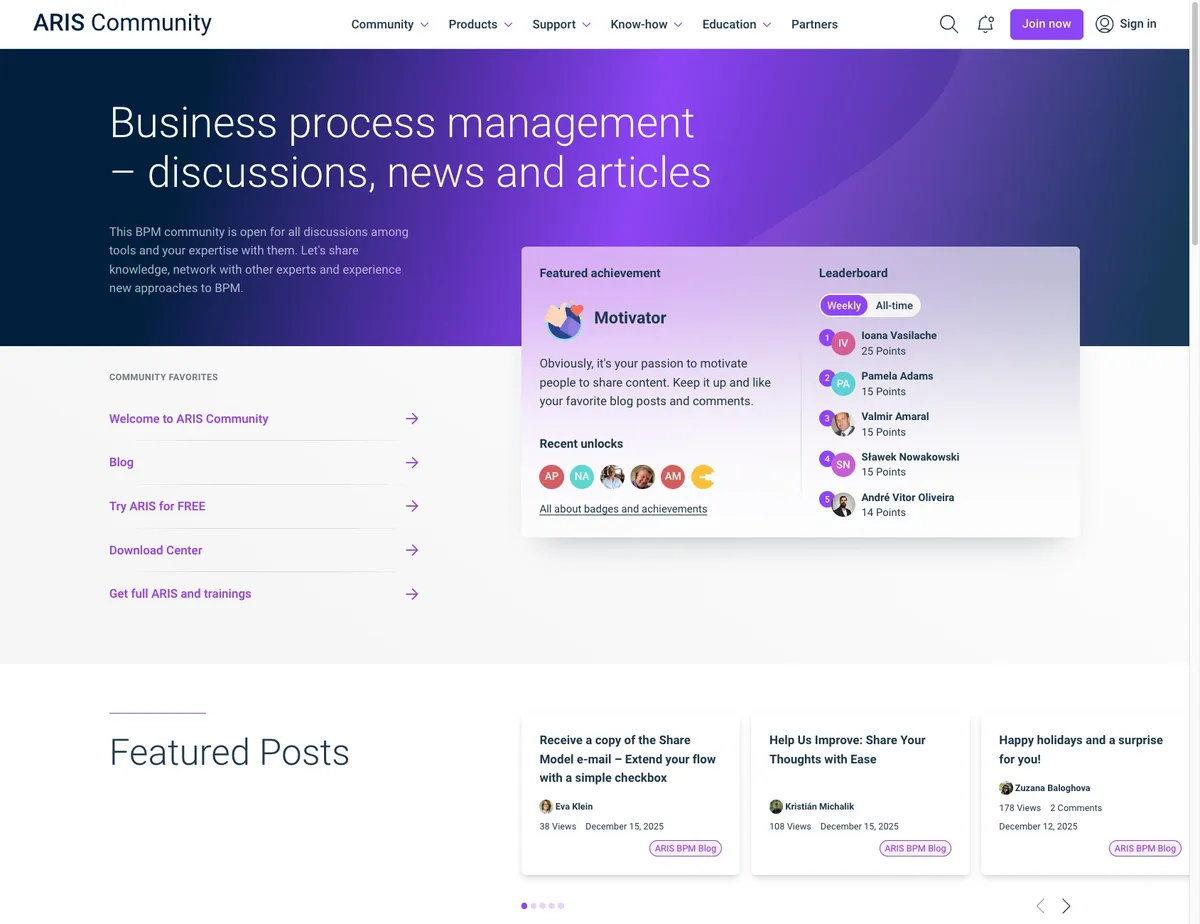Click André Vitor Oliveira's photo avatar
This screenshot has width=1200, height=924.
pyautogui.click(x=843, y=505)
